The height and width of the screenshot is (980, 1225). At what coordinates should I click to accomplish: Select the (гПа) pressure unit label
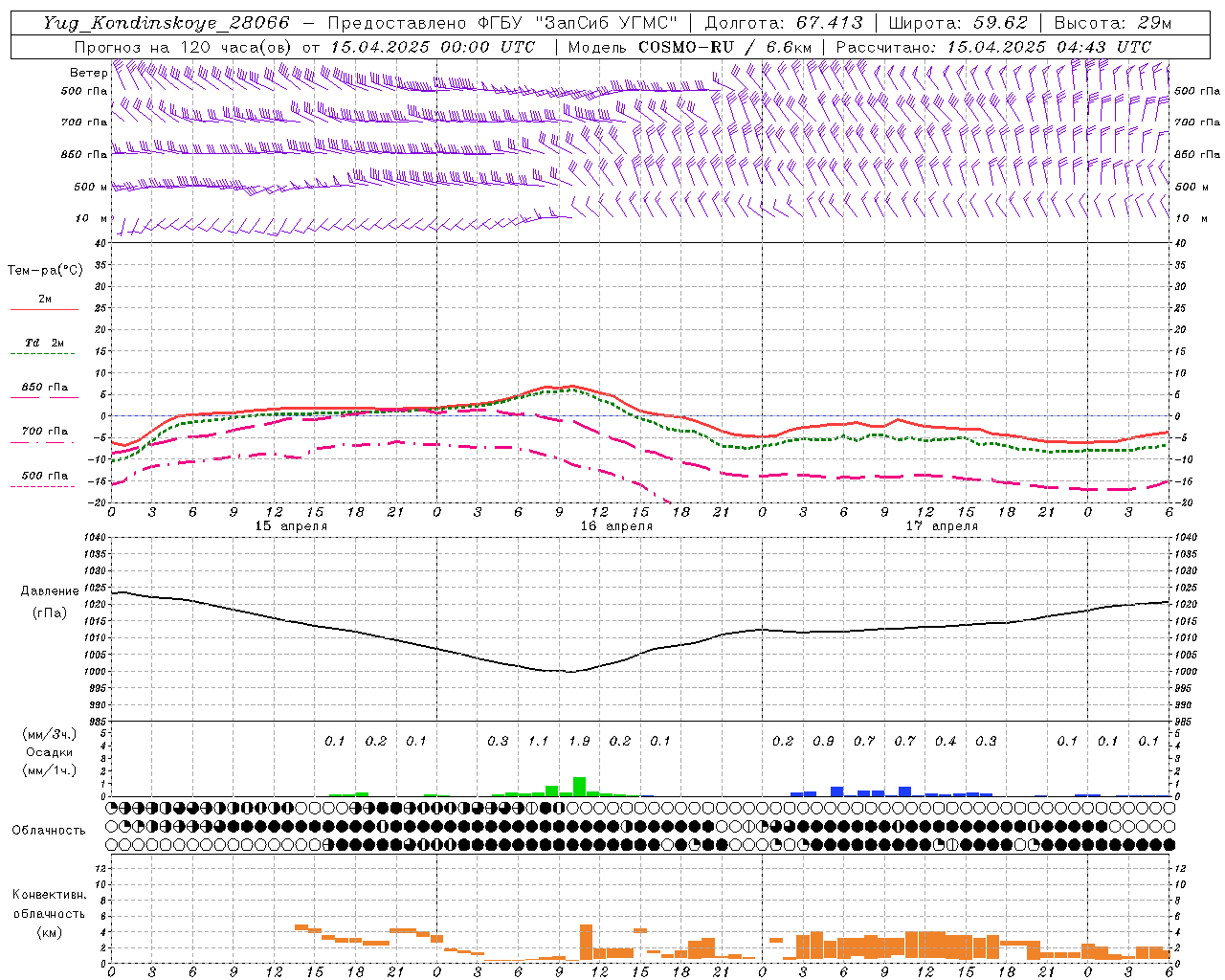coord(50,612)
